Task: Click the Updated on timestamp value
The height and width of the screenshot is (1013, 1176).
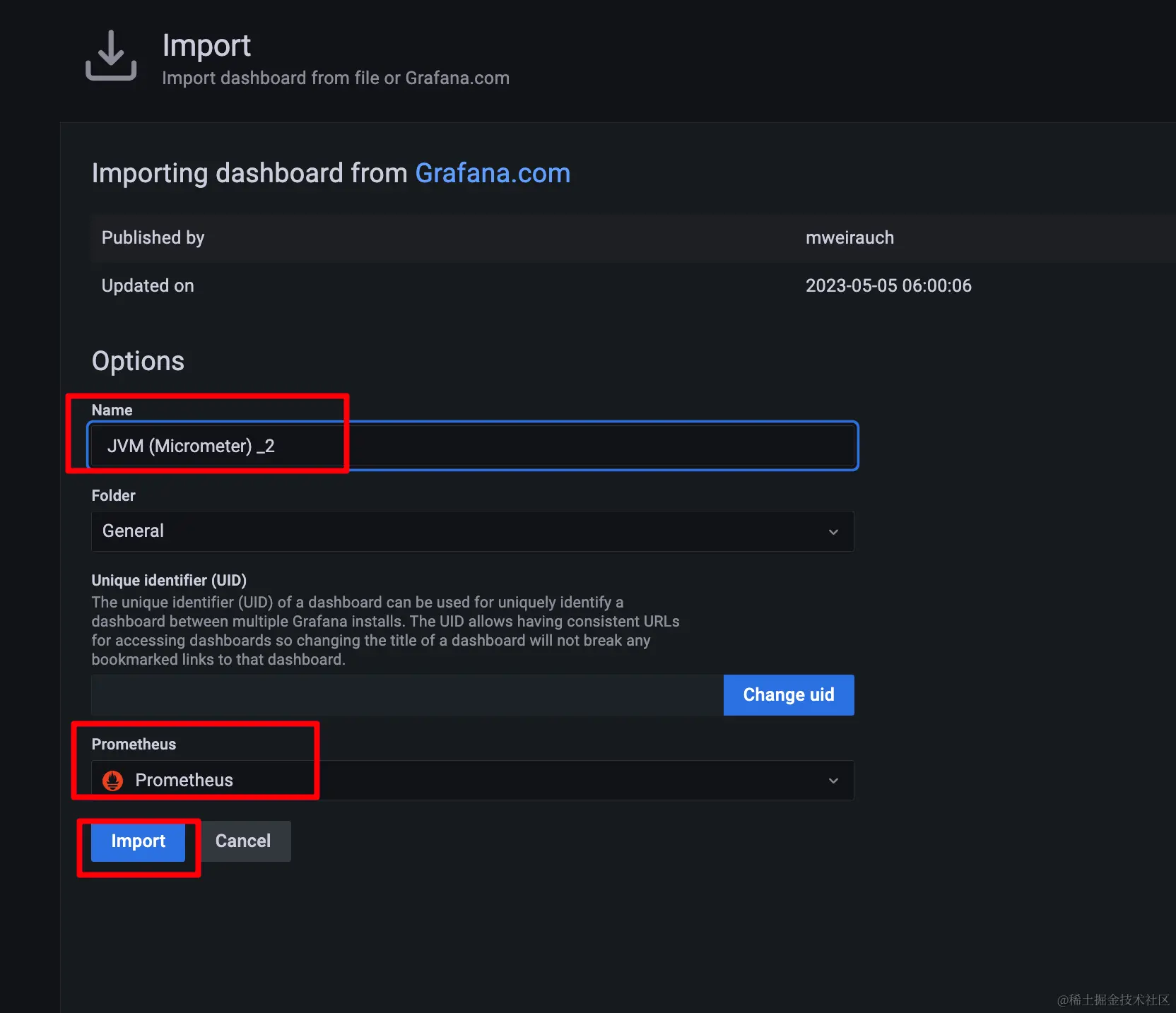Action: point(888,285)
